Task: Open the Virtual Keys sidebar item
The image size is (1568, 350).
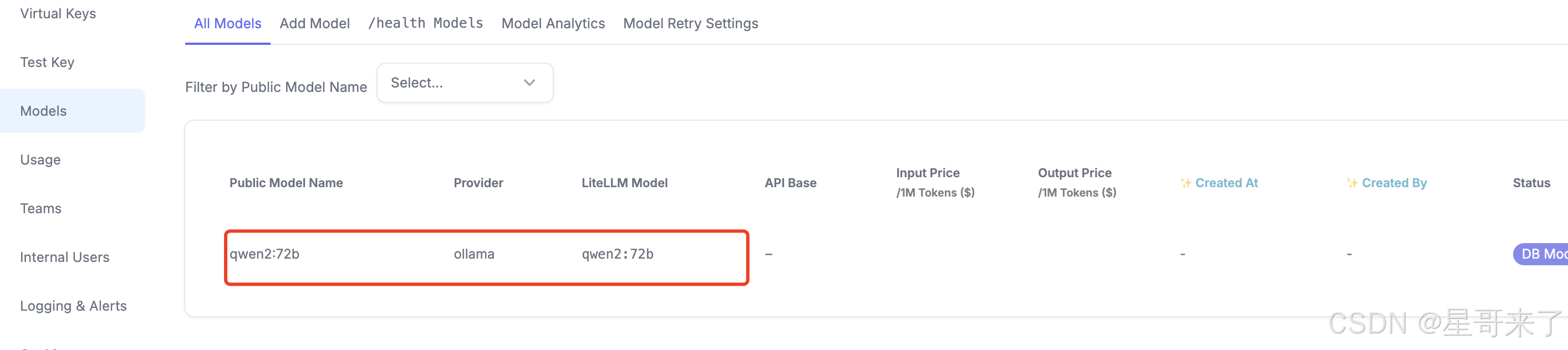Action: pyautogui.click(x=58, y=13)
